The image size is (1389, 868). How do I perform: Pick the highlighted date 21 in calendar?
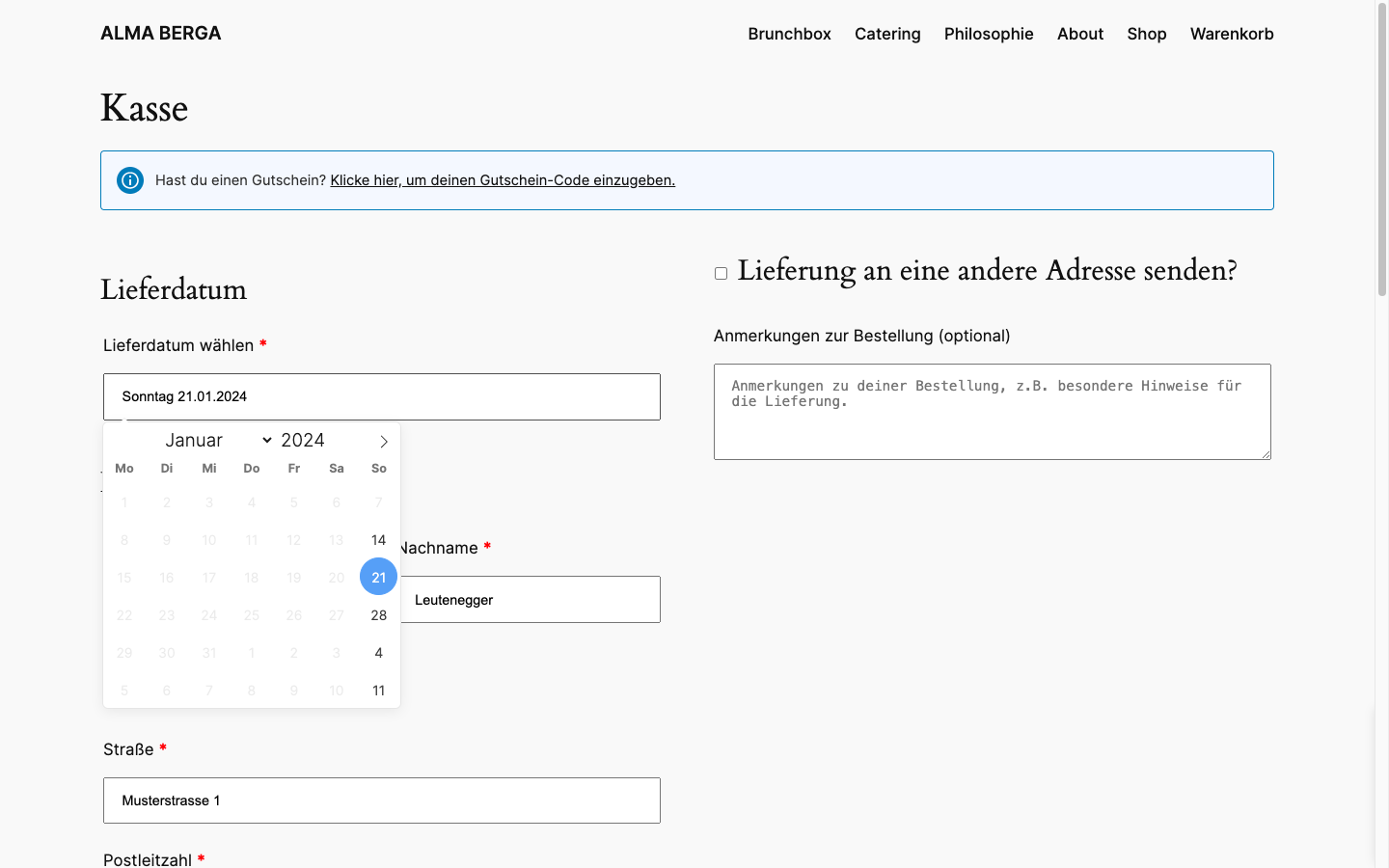[378, 578]
